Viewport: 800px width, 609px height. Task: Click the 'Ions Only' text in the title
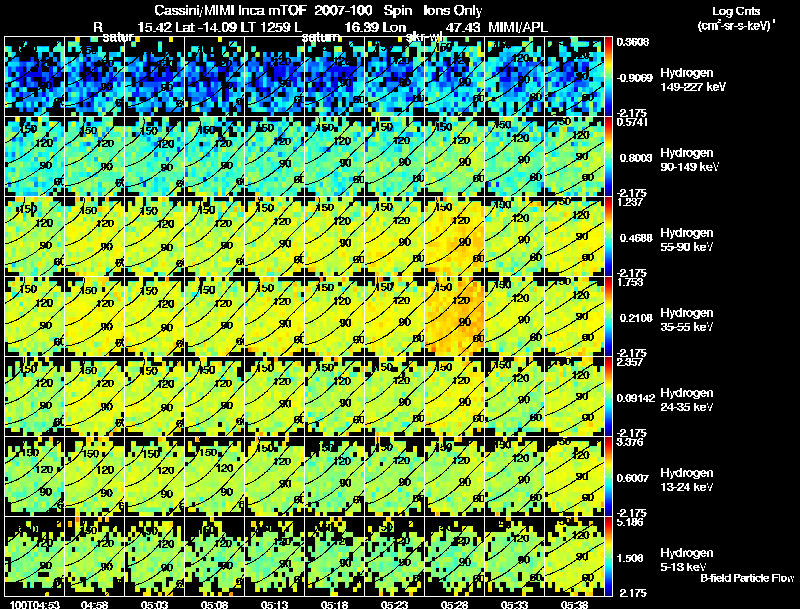(x=453, y=11)
